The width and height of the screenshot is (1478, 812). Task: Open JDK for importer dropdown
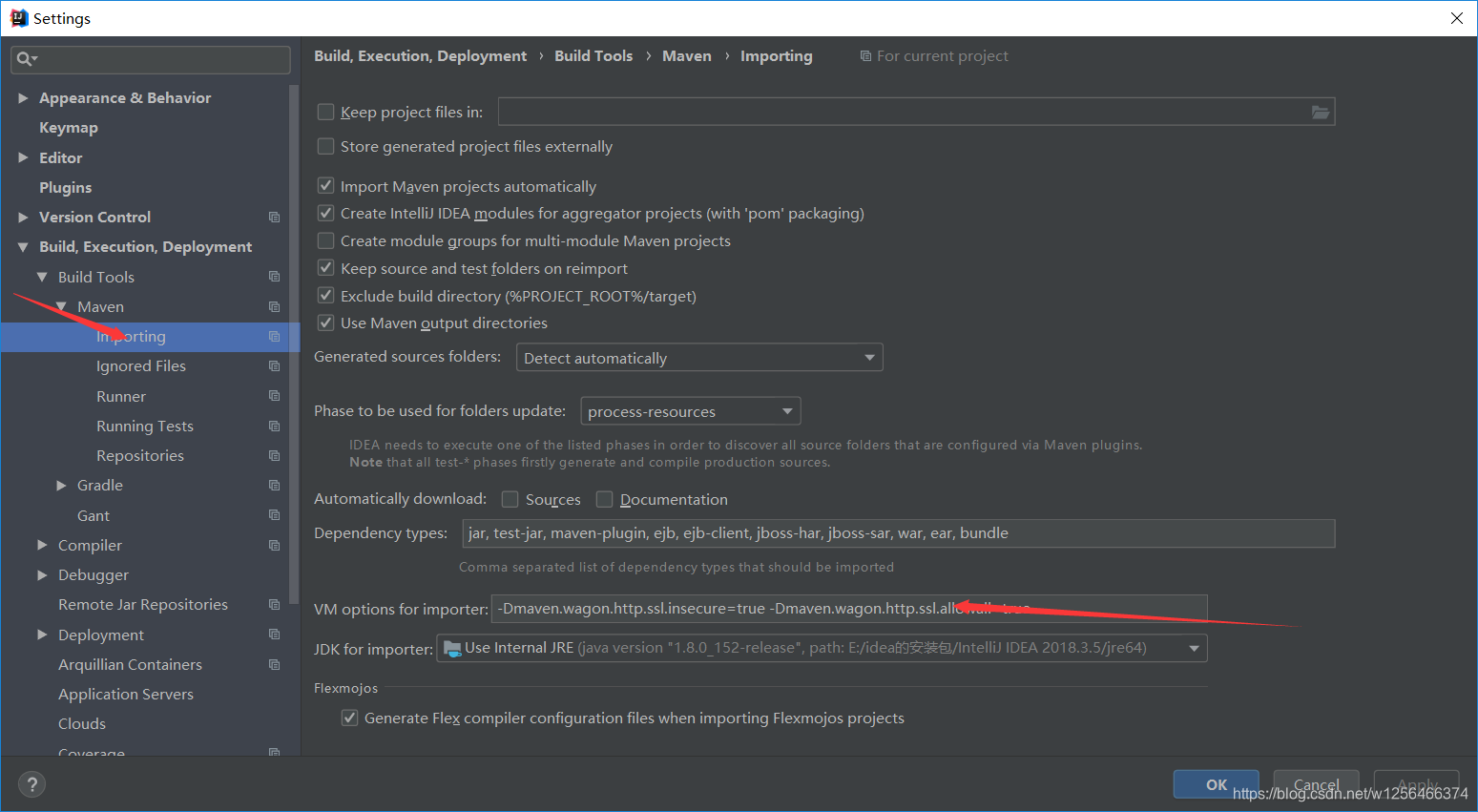pos(822,648)
